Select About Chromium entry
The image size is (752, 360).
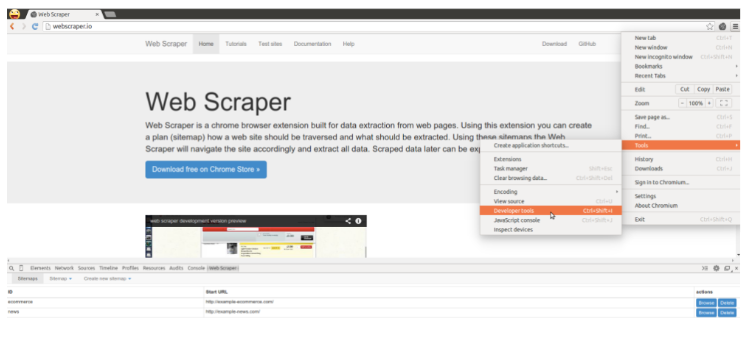[681, 206]
